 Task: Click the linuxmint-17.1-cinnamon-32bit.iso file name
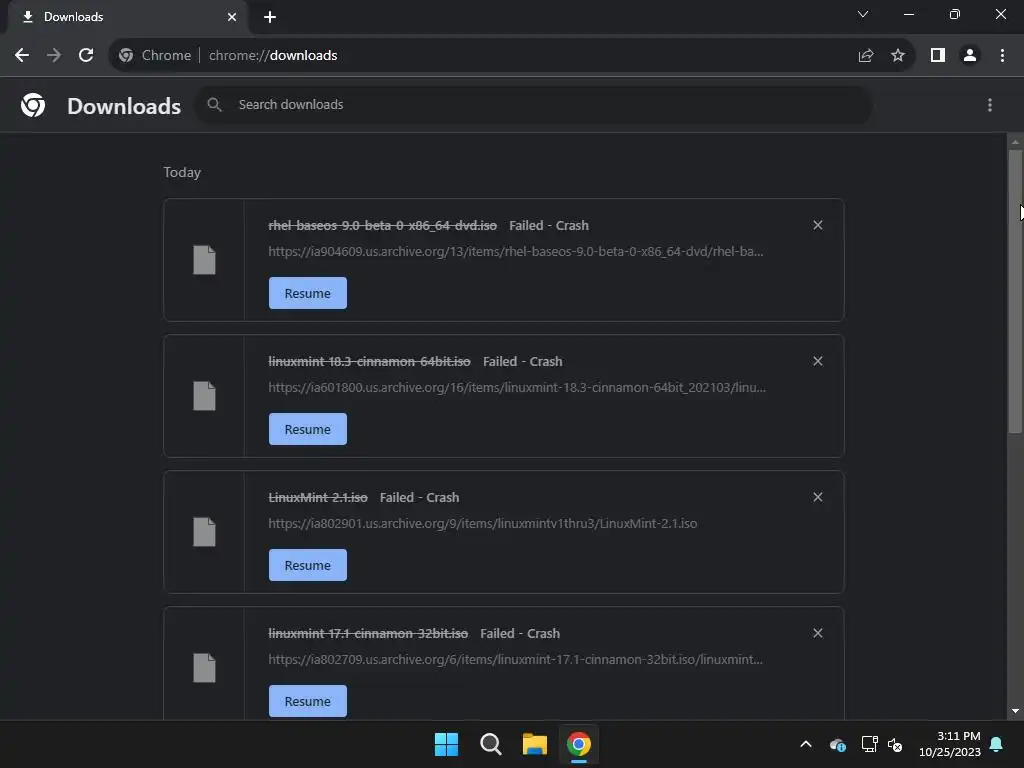pos(368,633)
